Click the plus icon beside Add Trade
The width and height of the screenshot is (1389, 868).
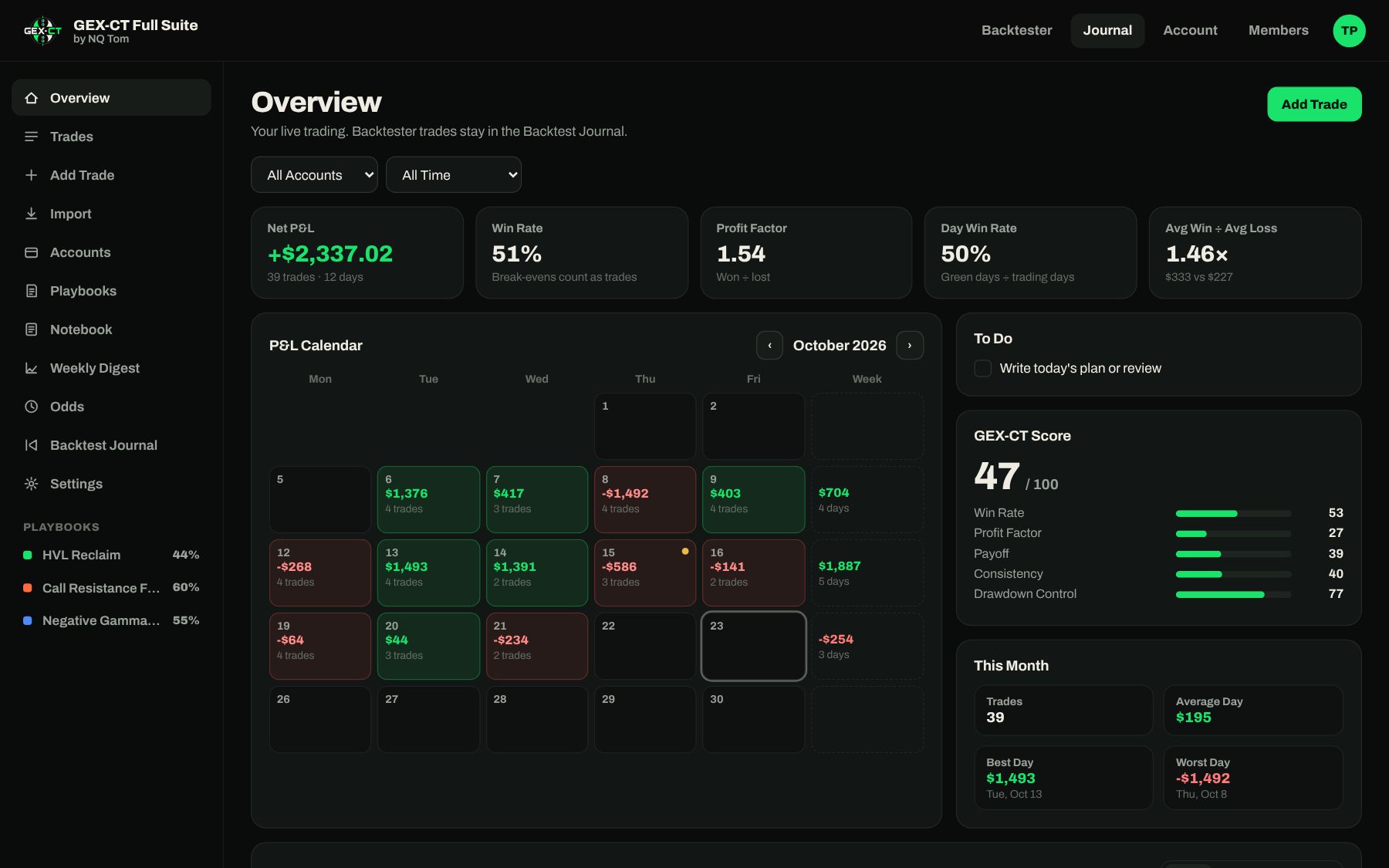(x=32, y=175)
